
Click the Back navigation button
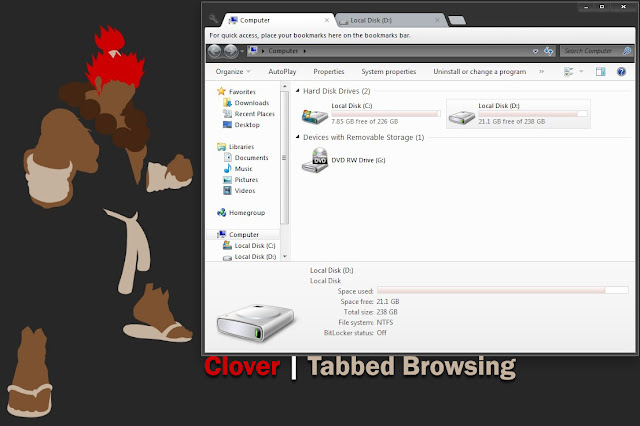(214, 51)
